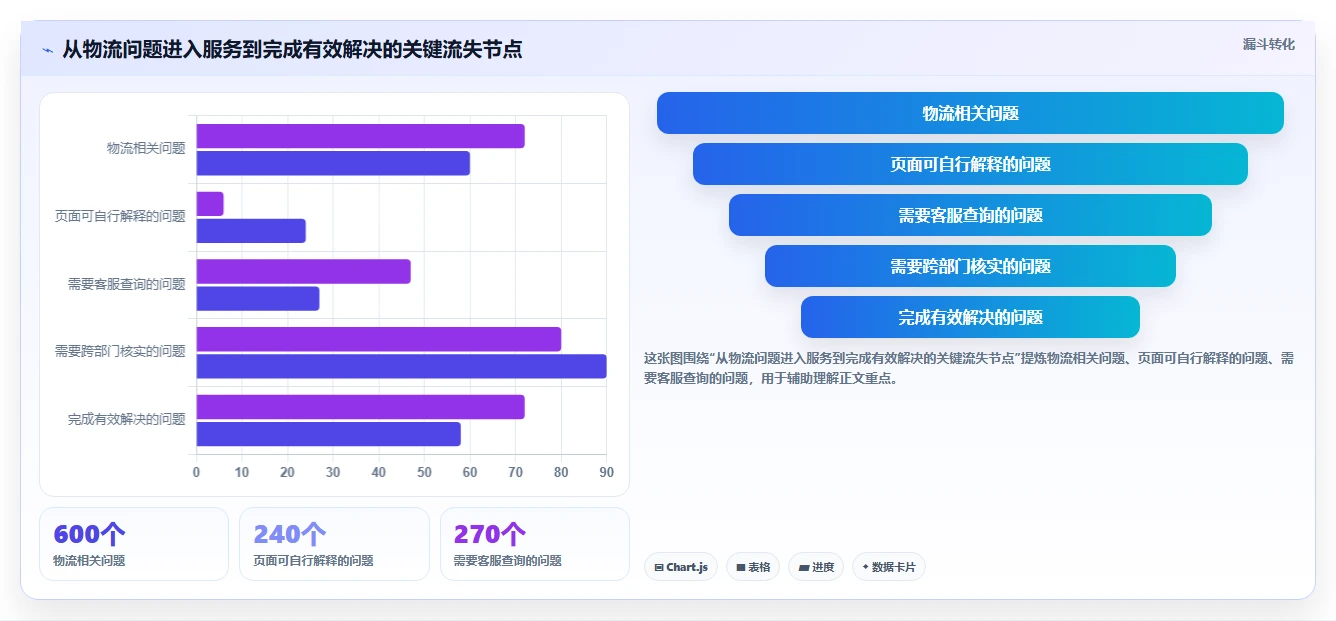The width and height of the screenshot is (1336, 621).
Task: Click the 表格 tag
Action: pos(753,567)
